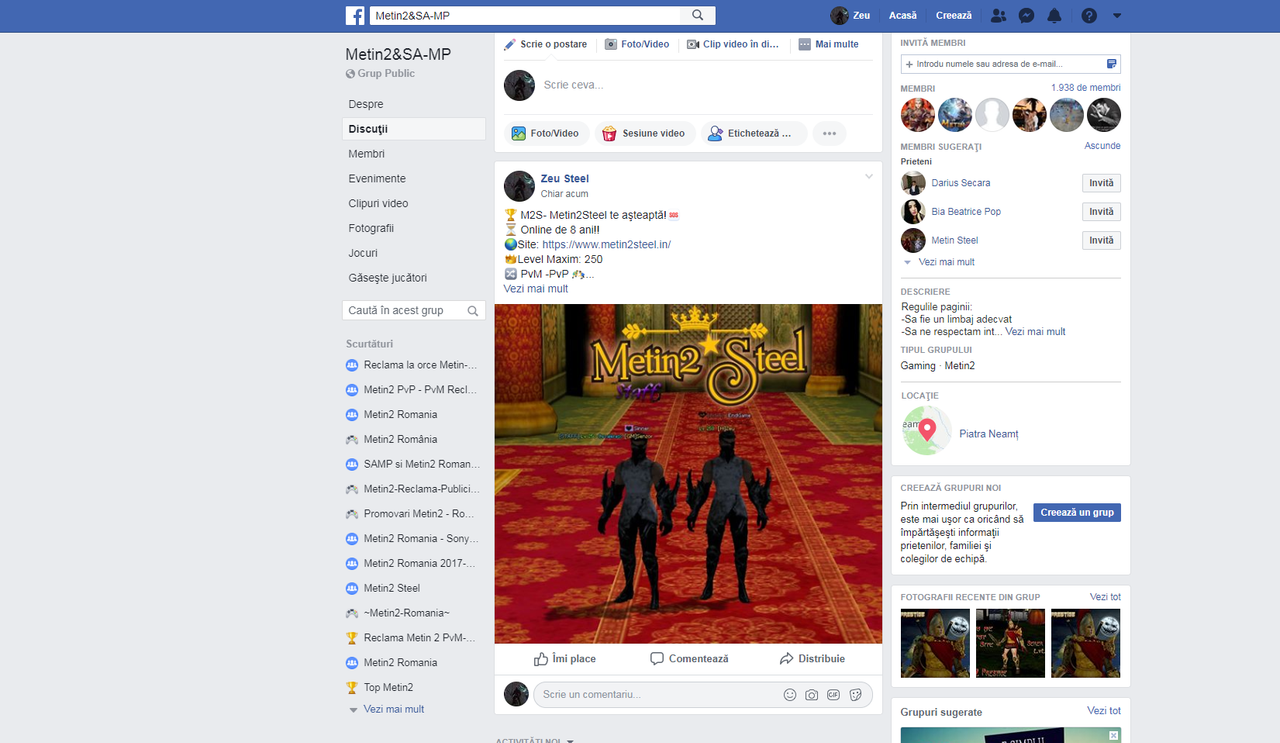1280x743 pixels.
Task: Click the Caută în acest grup search field
Action: point(413,311)
